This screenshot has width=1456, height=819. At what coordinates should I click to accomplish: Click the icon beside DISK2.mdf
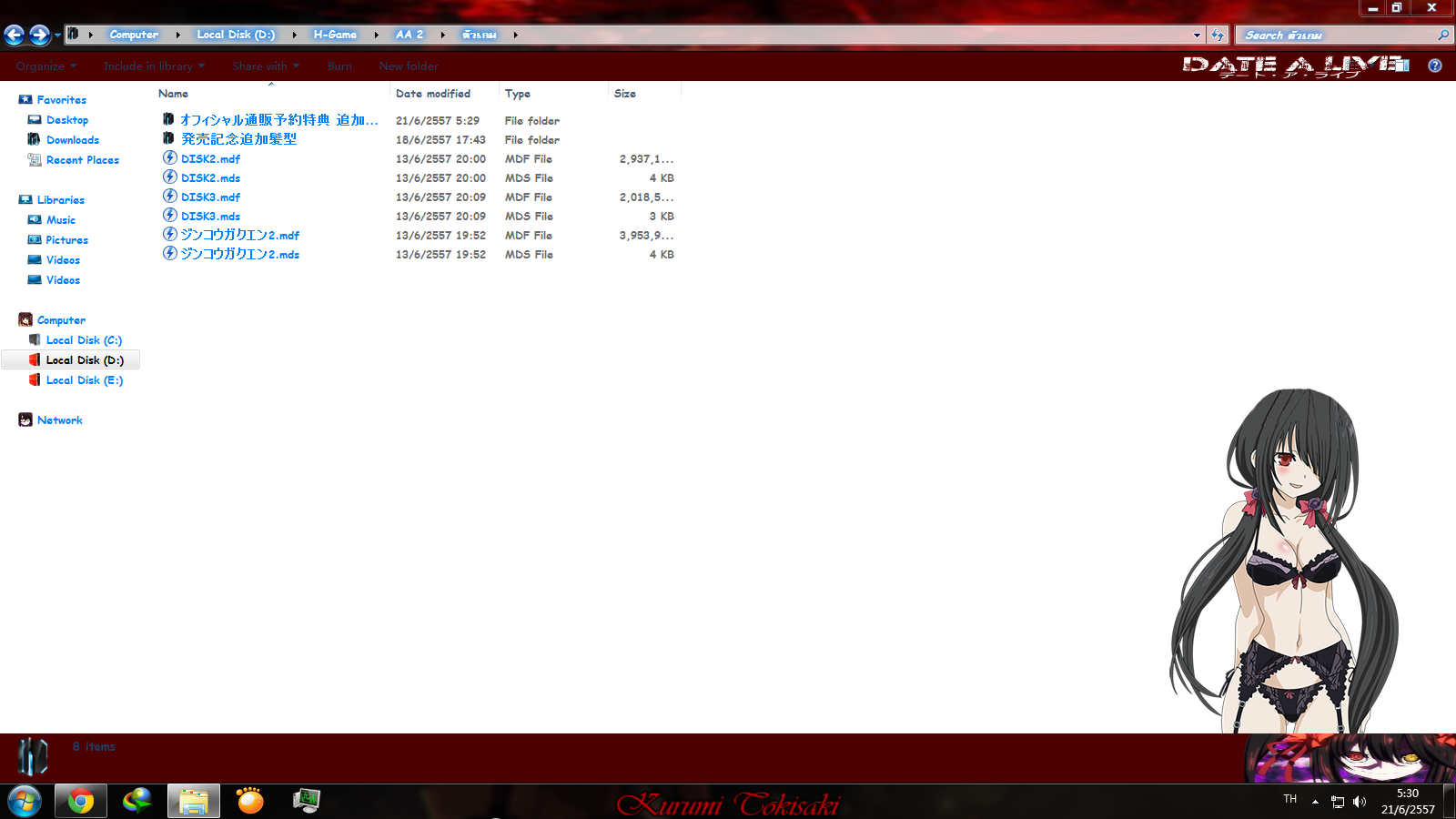169,158
